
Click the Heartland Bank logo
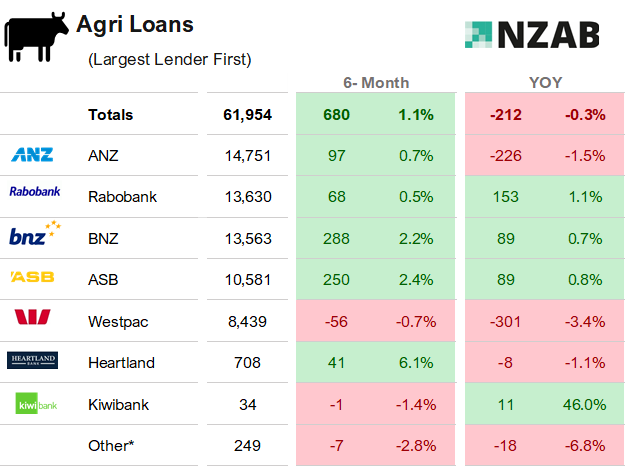(x=33, y=361)
